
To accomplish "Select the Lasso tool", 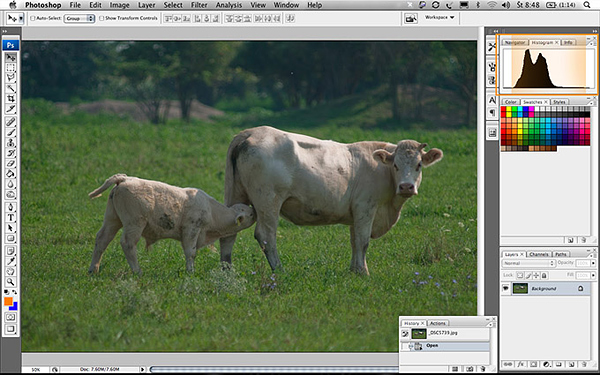I will [x=11, y=78].
